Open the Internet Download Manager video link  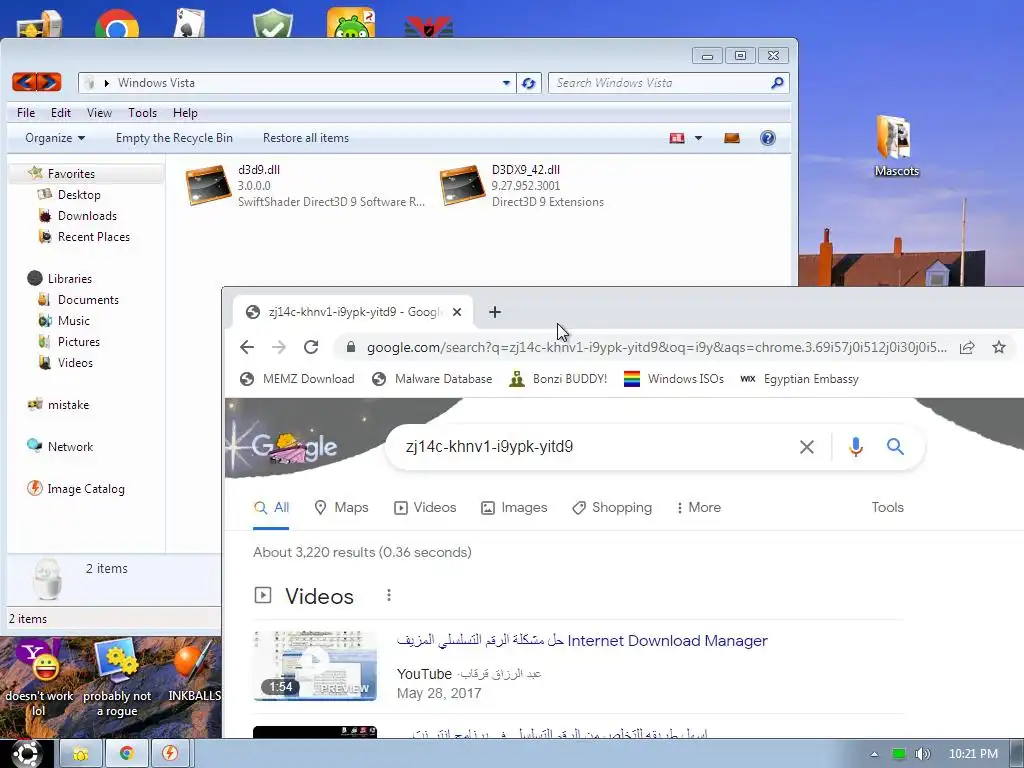coord(582,641)
